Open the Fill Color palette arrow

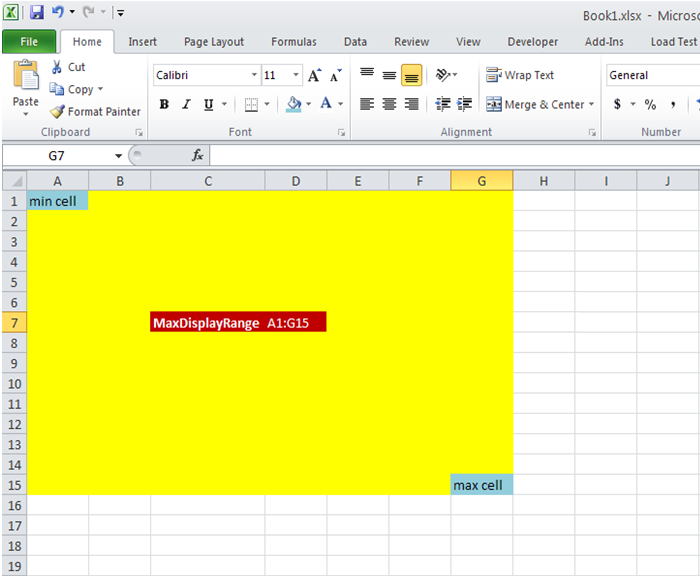[x=308, y=104]
